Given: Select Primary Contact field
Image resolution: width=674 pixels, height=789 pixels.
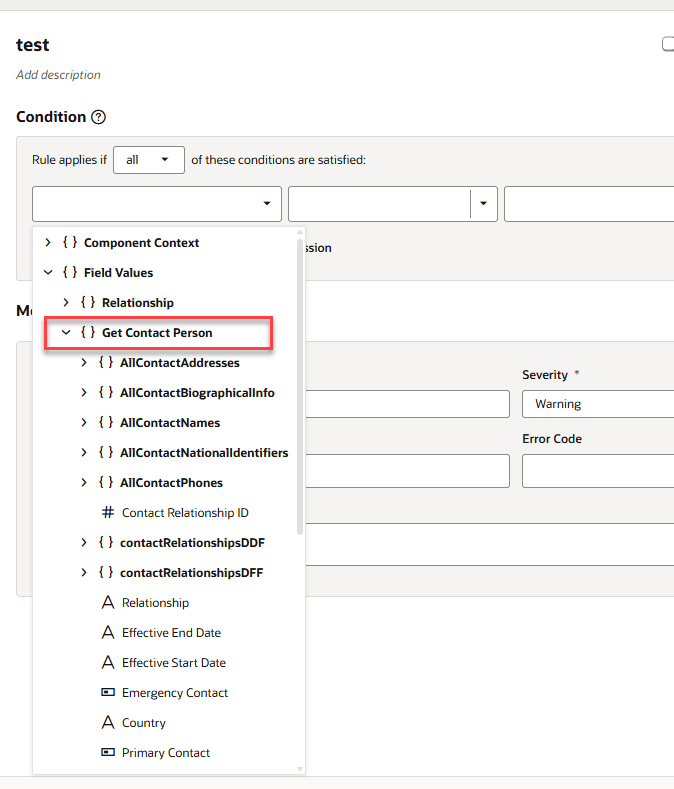Looking at the screenshot, I should point(166,753).
